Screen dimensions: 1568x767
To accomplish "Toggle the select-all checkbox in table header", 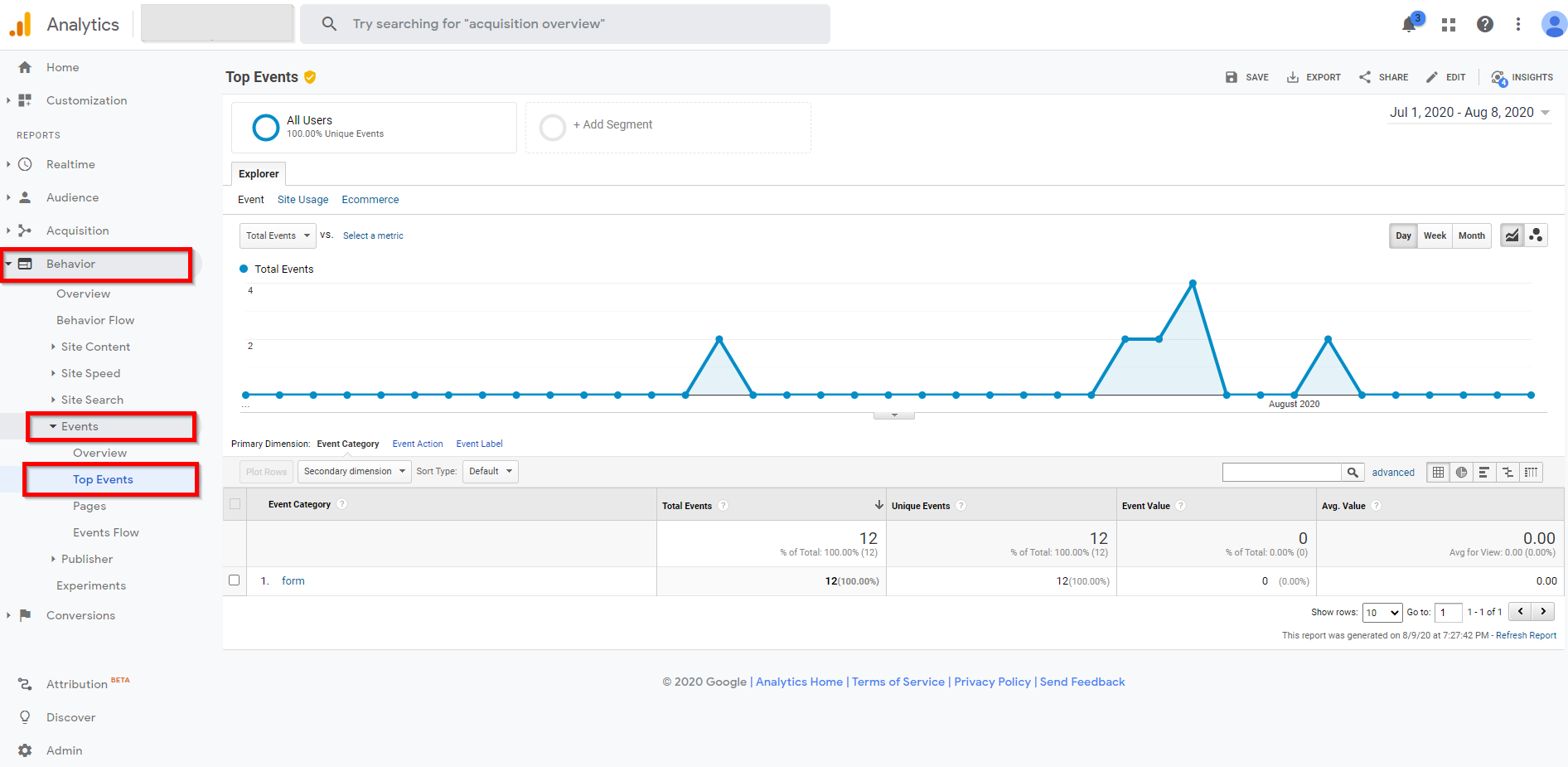I will [x=235, y=504].
